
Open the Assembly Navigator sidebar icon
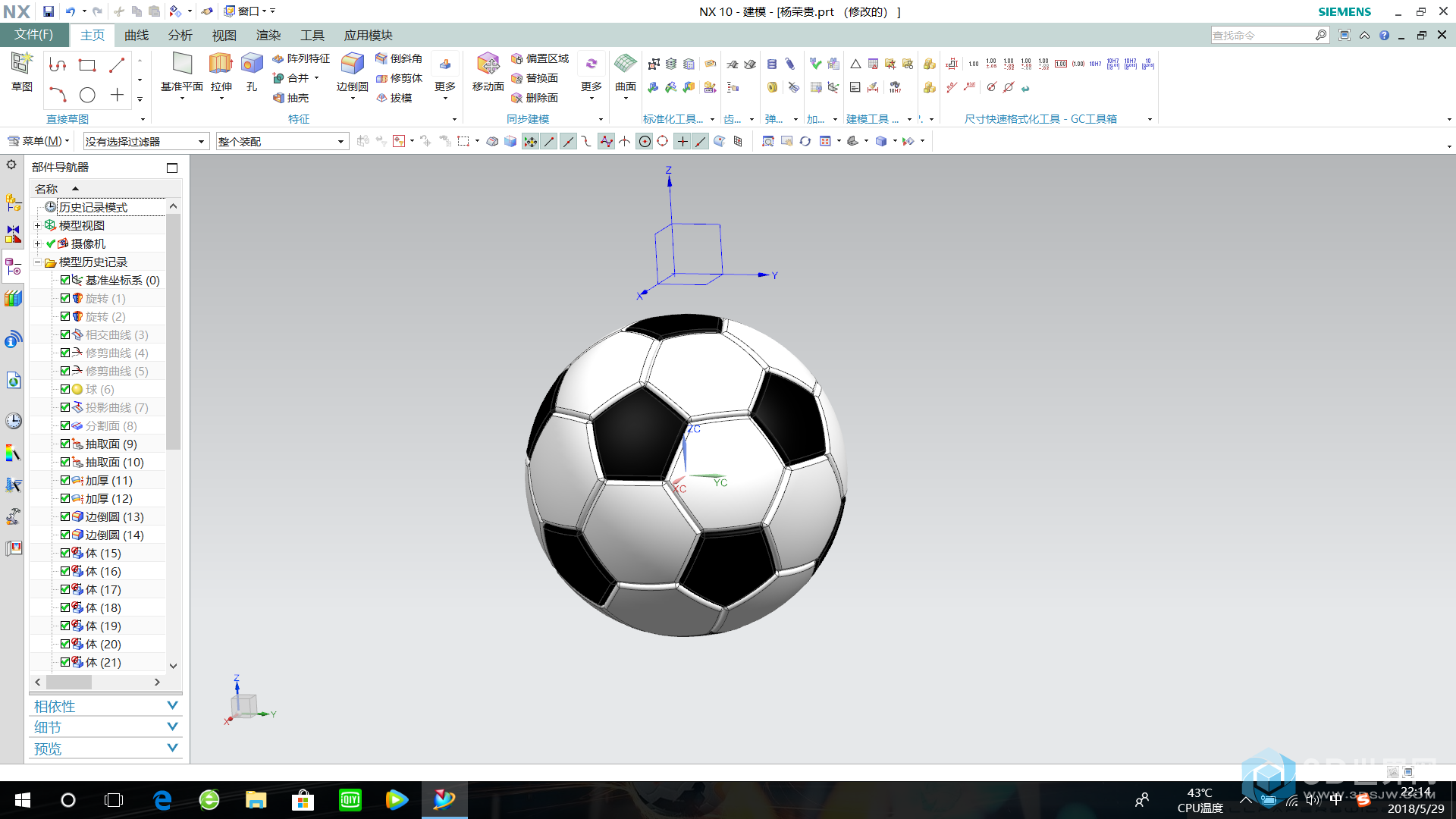[13, 202]
